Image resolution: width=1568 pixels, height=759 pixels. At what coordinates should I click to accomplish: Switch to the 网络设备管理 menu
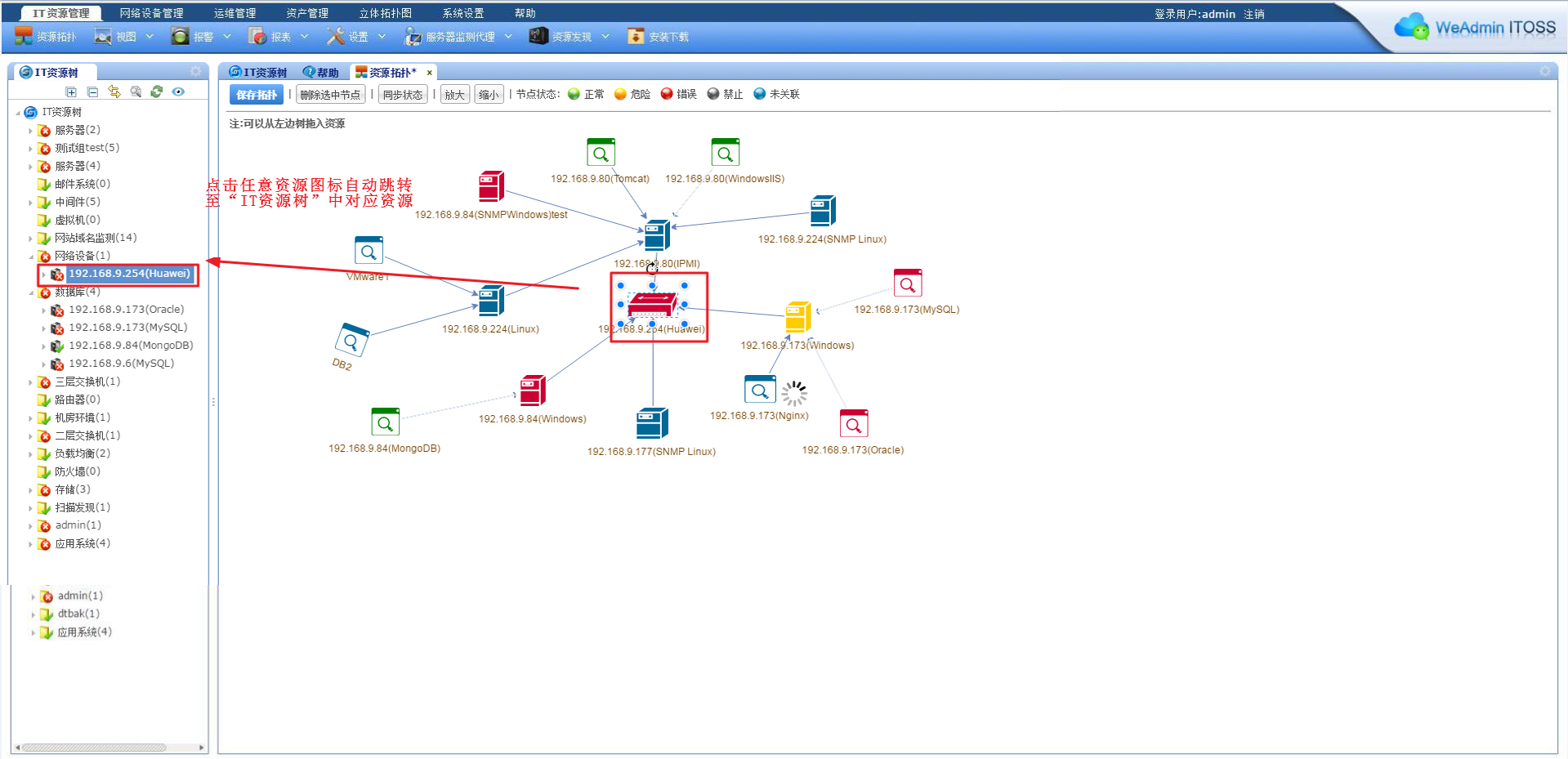pyautogui.click(x=151, y=13)
